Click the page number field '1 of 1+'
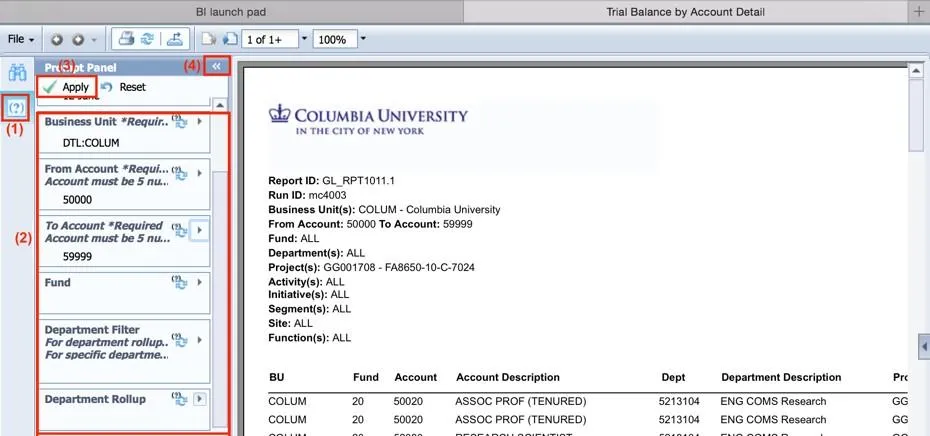This screenshot has height=436, width=930. pos(270,39)
